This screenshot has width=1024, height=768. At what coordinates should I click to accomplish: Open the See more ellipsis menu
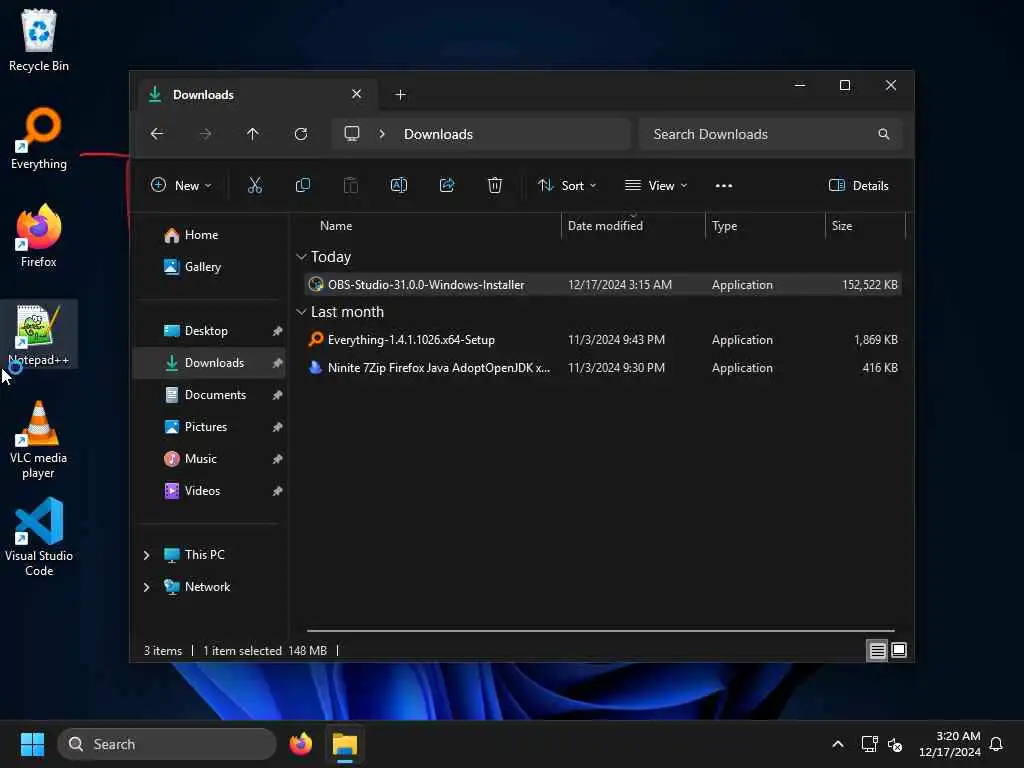coord(724,185)
